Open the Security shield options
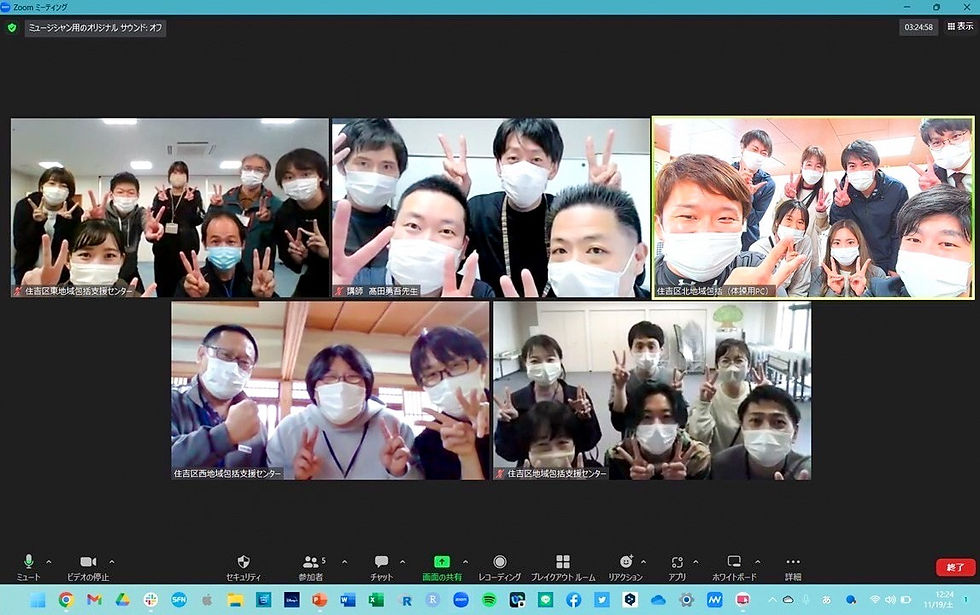 (244, 567)
